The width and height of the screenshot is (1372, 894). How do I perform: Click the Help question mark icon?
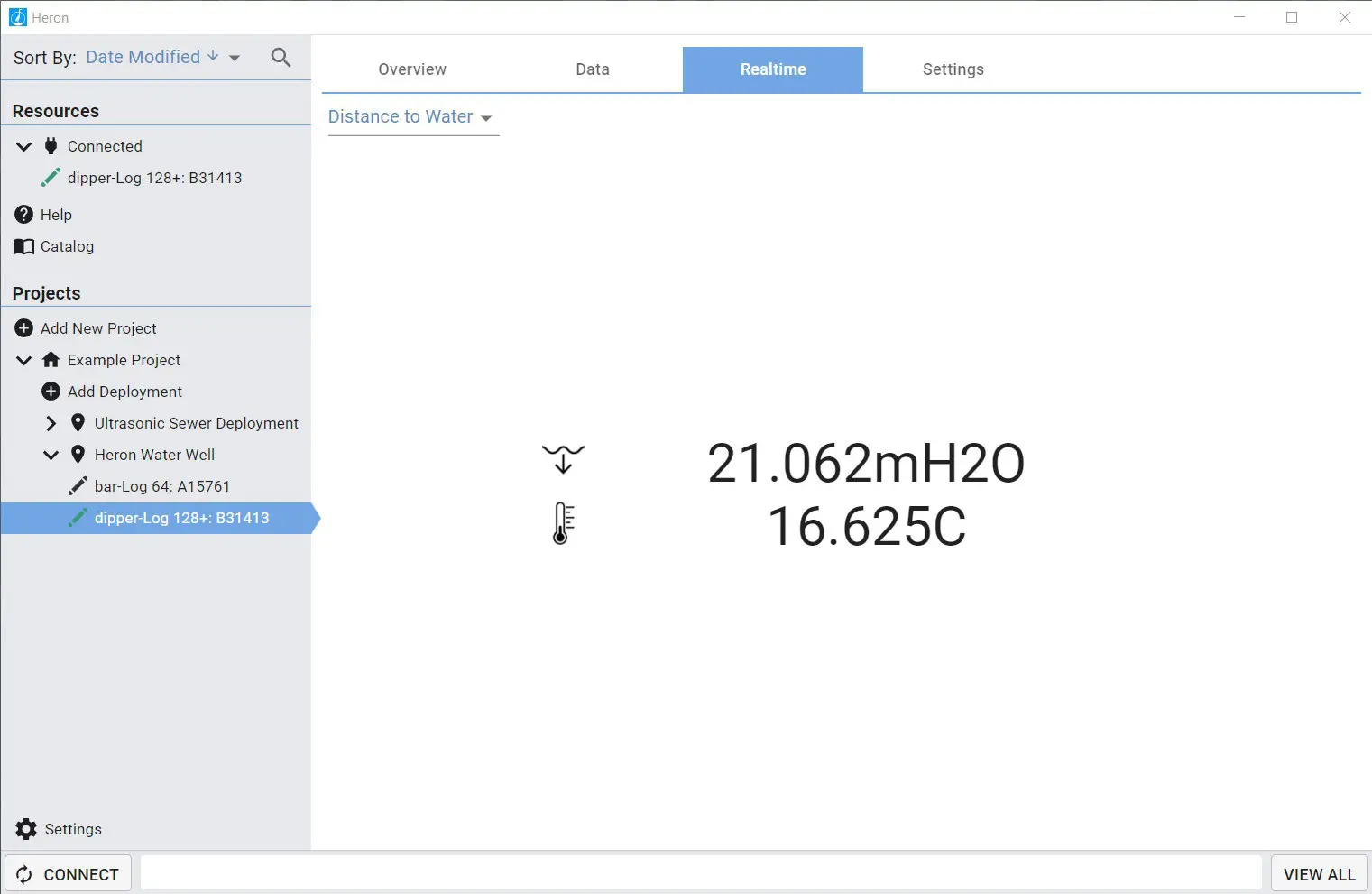pyautogui.click(x=24, y=215)
